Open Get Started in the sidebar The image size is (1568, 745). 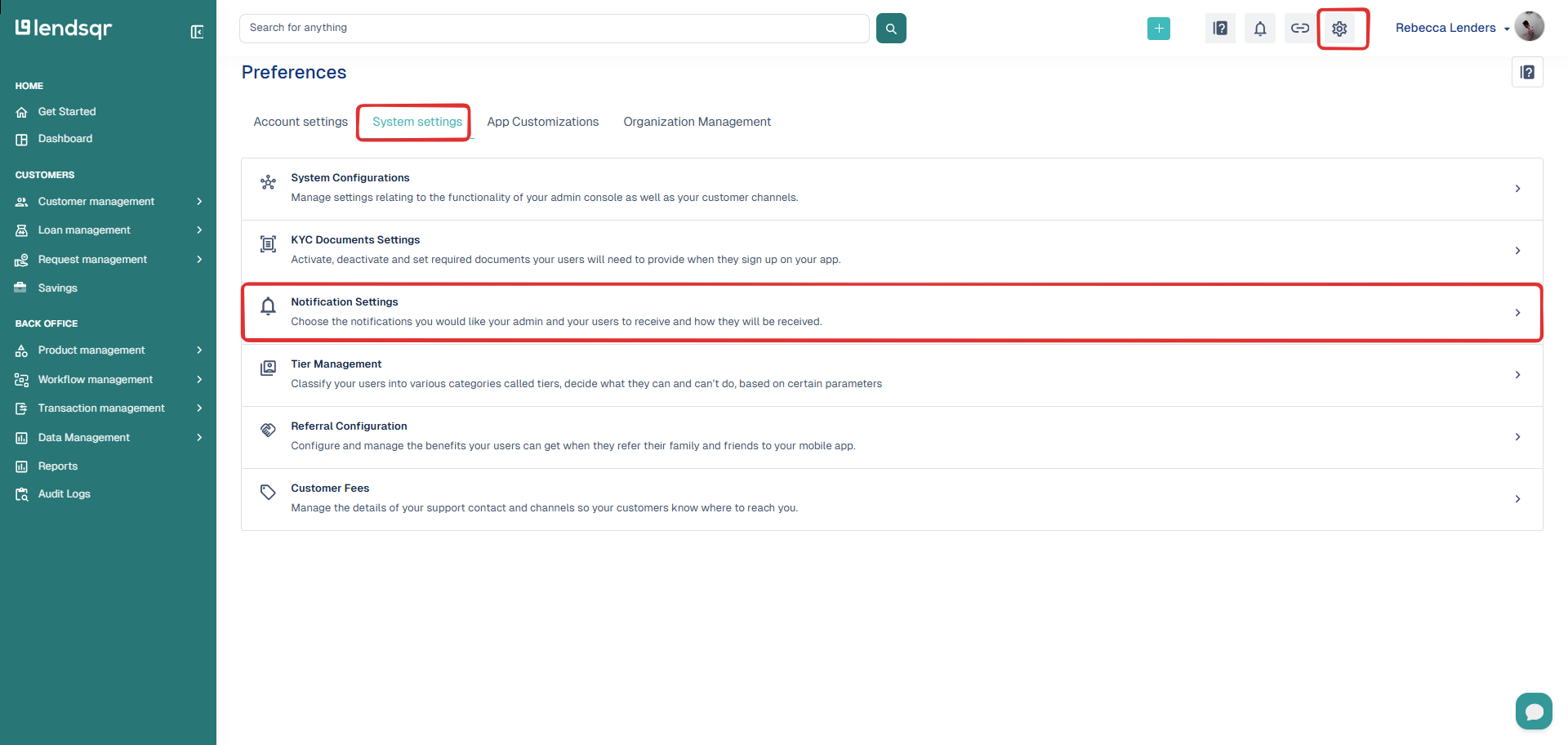[67, 112]
